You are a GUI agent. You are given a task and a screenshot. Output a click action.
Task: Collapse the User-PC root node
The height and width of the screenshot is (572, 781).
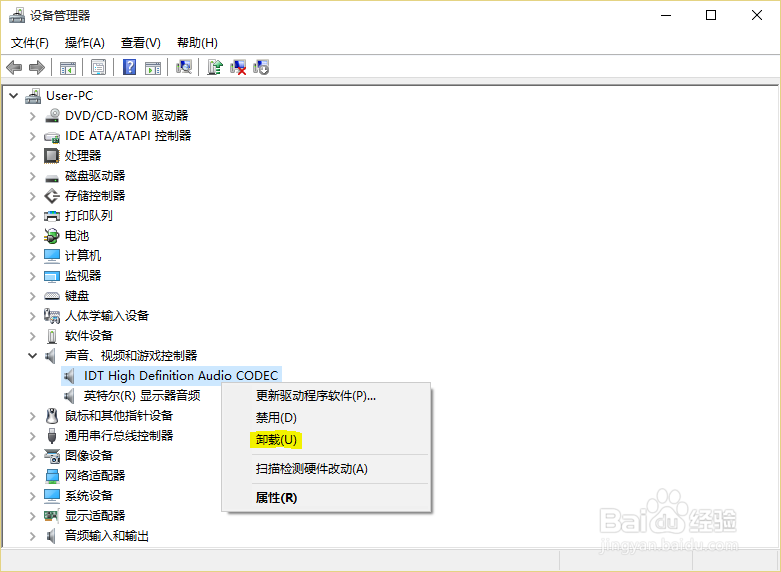click(13, 96)
